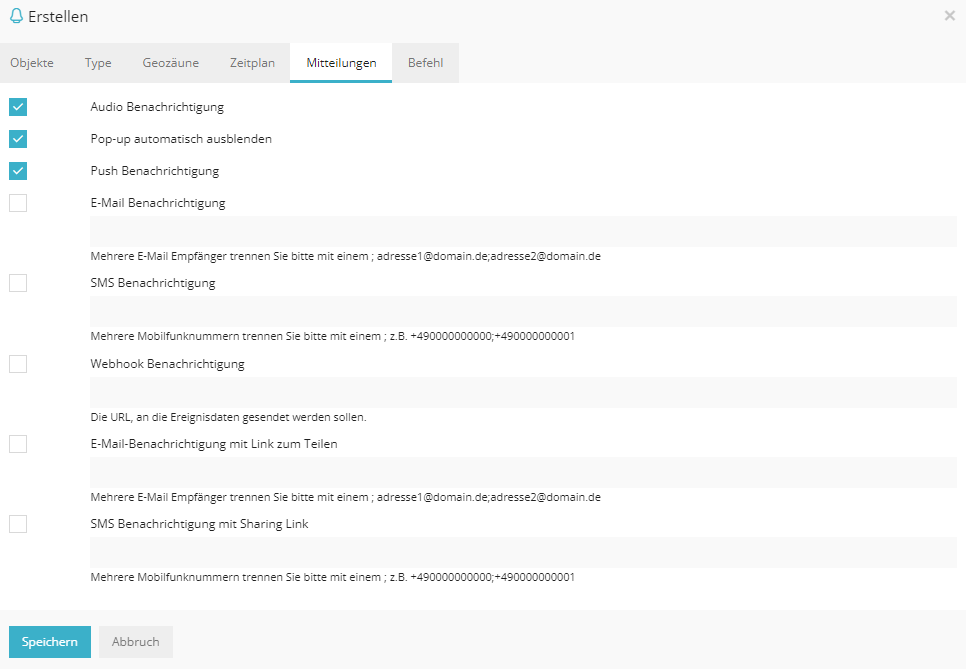Click the E-Mail Benachrichtigung recipients field

tap(522, 231)
